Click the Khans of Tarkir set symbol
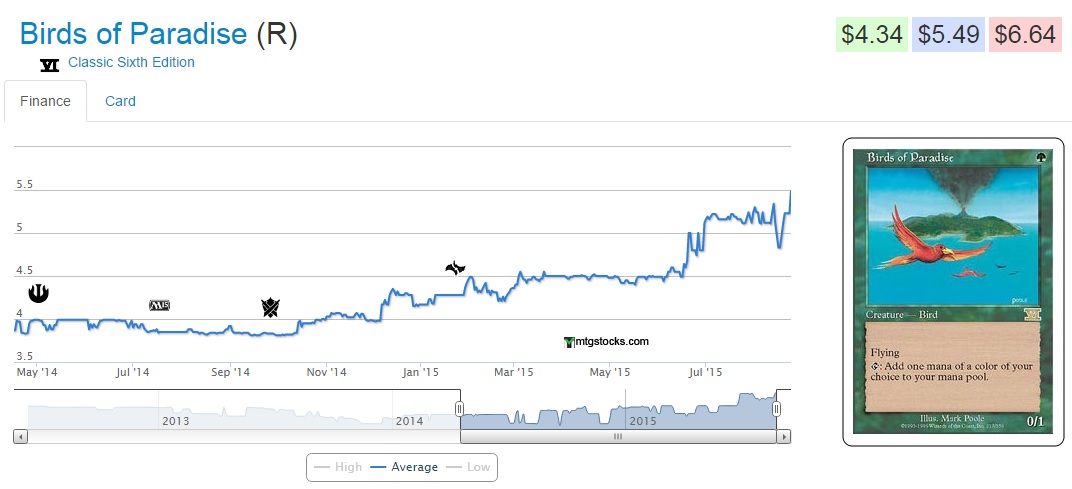 (x=270, y=307)
